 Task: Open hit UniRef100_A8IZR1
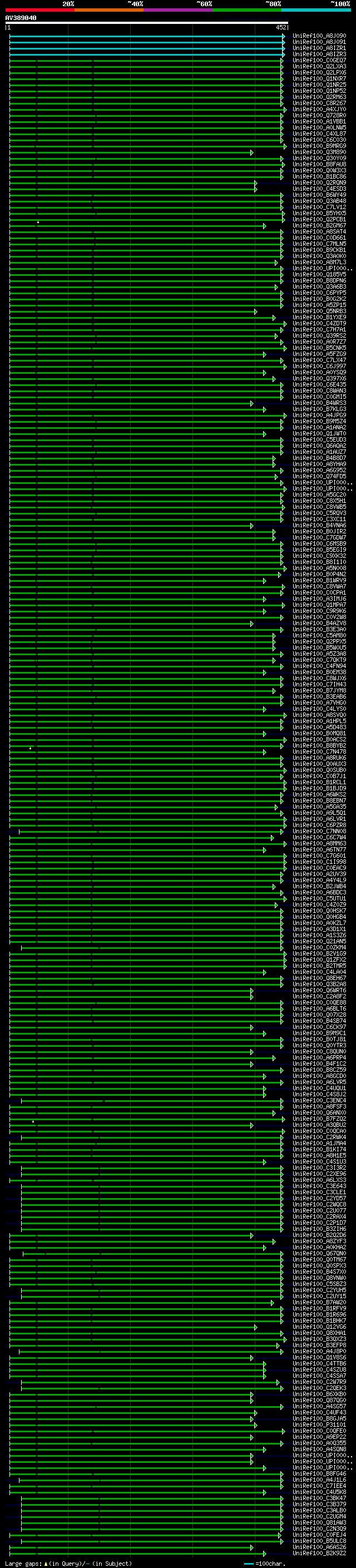click(x=319, y=48)
